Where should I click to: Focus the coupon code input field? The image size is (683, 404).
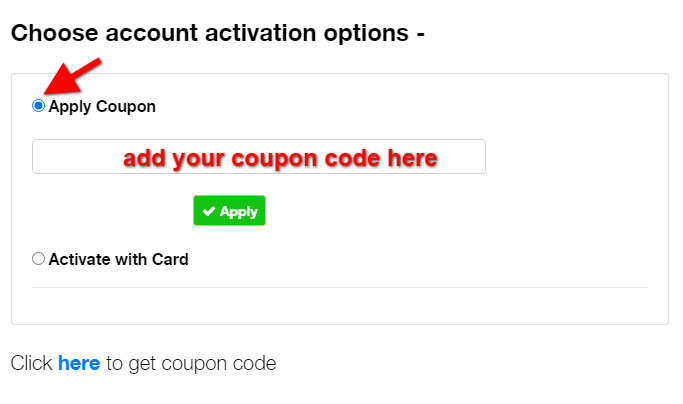[x=258, y=157]
